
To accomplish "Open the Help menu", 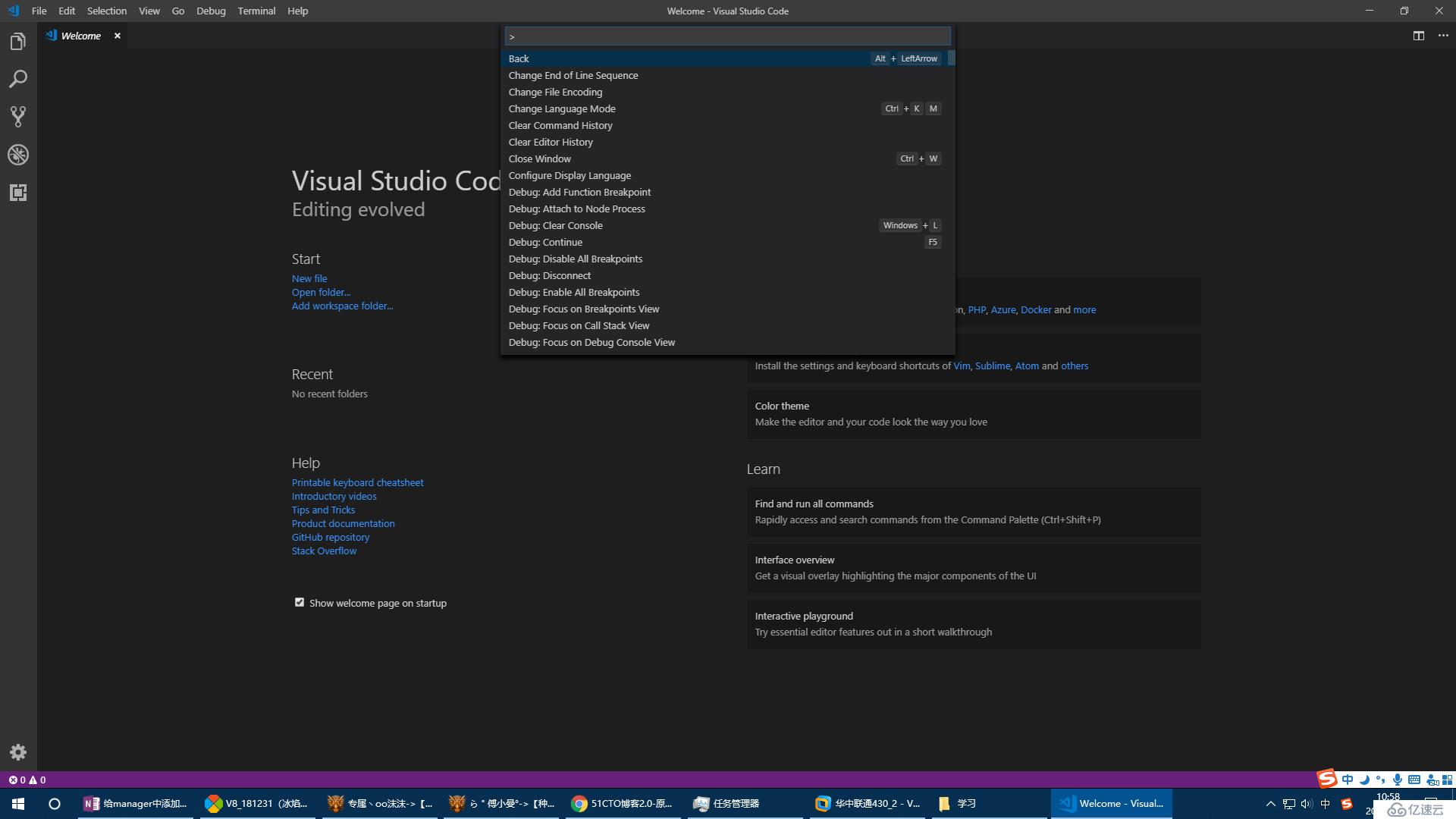I will click(x=298, y=11).
